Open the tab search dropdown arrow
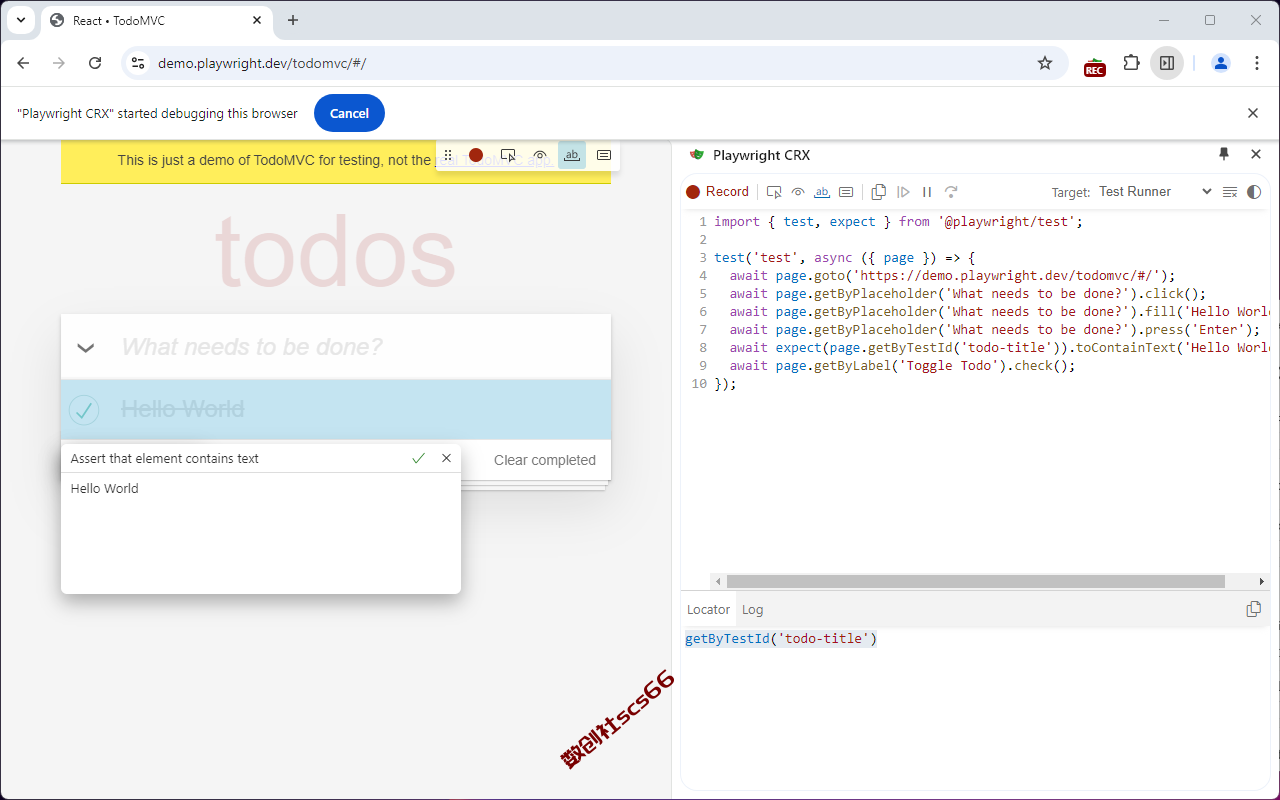 (20, 20)
